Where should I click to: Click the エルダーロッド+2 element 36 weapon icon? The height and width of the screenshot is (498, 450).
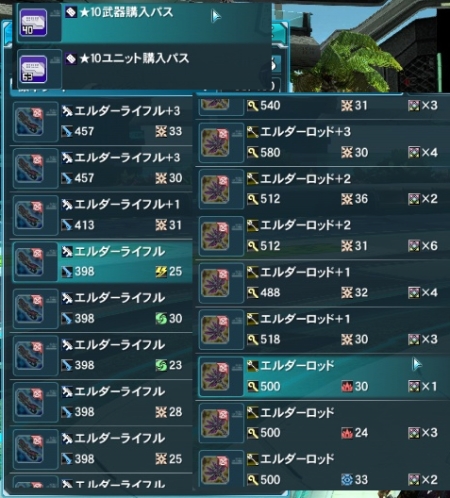(215, 189)
